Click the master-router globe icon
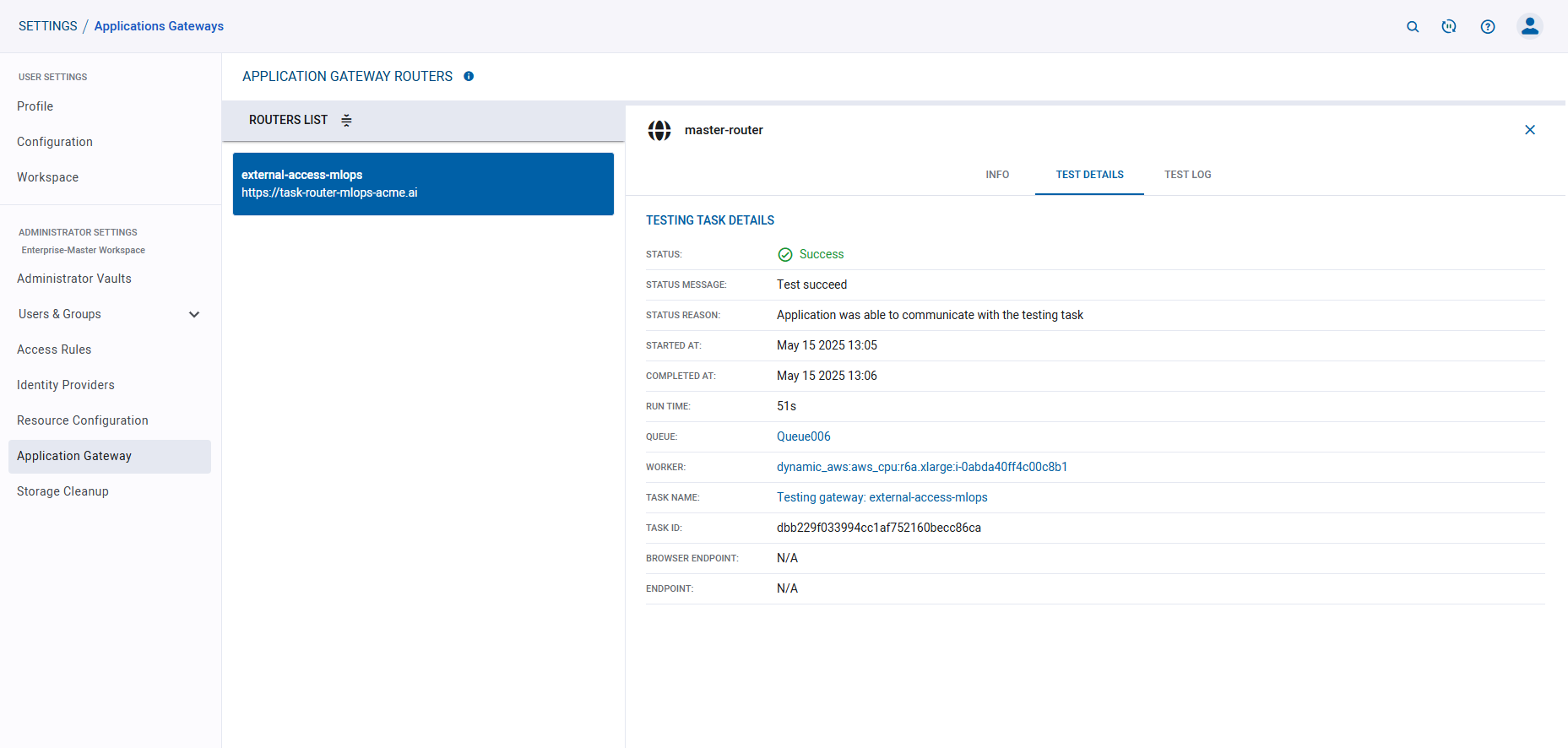Viewport: 1568px width, 748px height. pyautogui.click(x=659, y=130)
